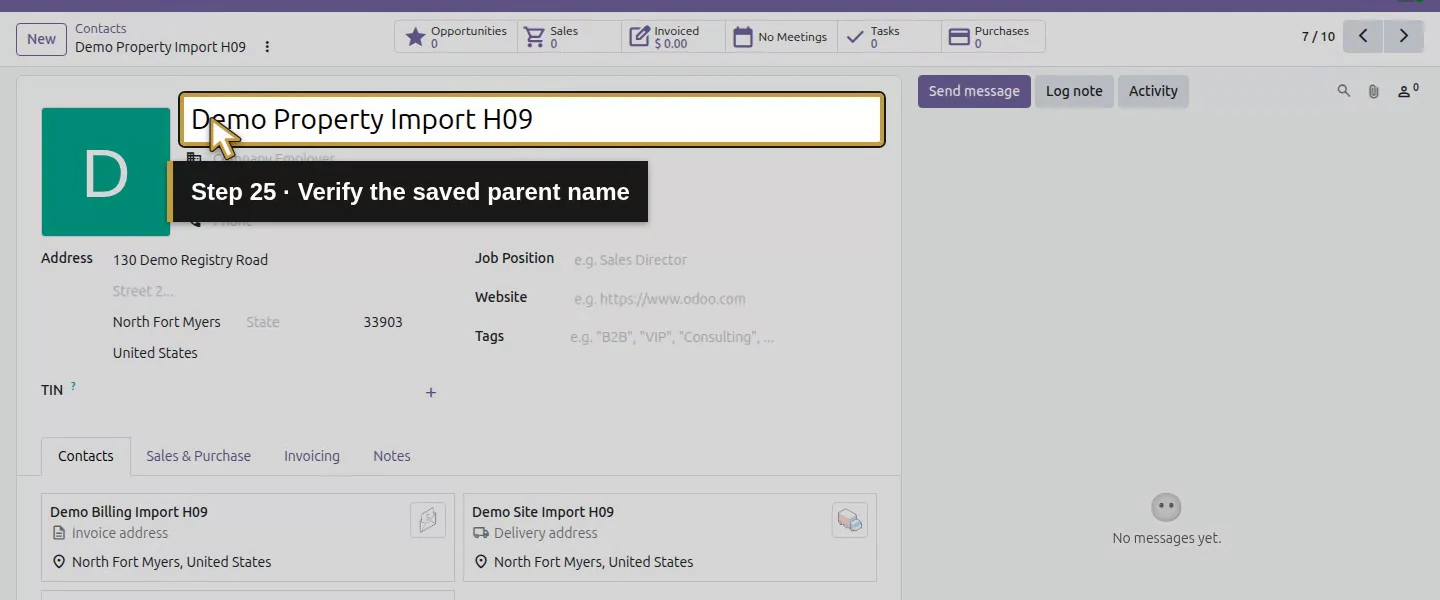Open the Tasks stat button
This screenshot has width=1440, height=600.
[890, 37]
